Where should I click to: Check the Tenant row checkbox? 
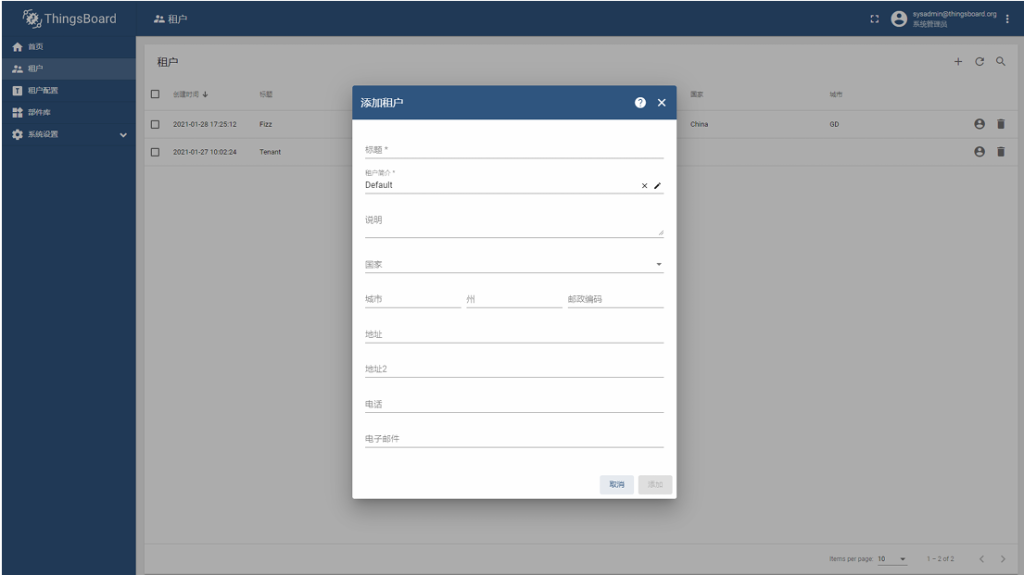(155, 152)
